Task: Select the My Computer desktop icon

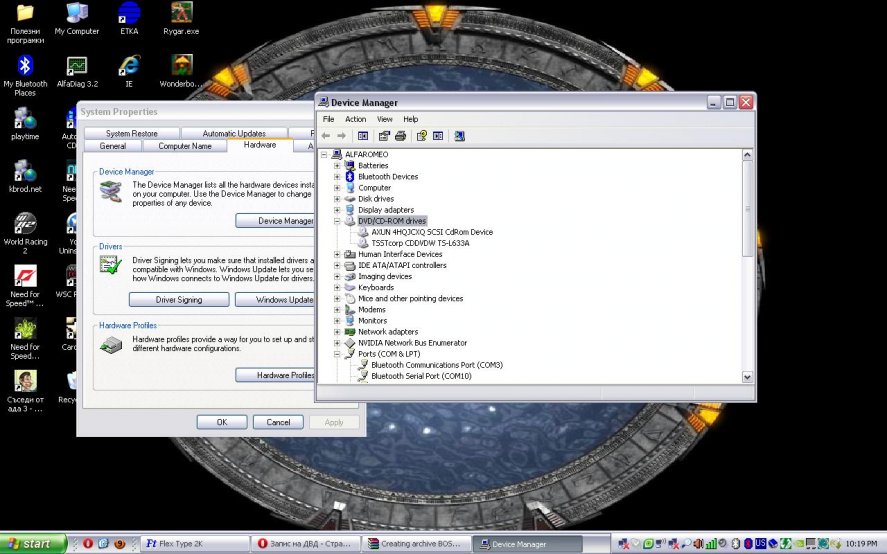Action: [76, 14]
